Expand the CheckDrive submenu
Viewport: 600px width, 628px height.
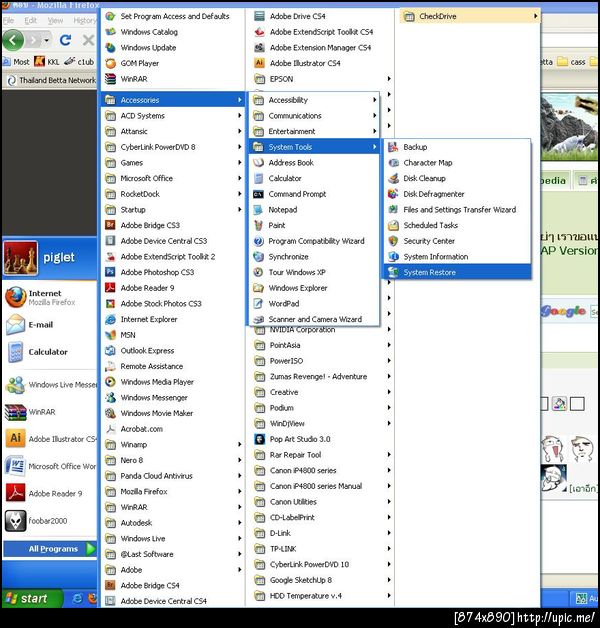pyautogui.click(x=469, y=16)
